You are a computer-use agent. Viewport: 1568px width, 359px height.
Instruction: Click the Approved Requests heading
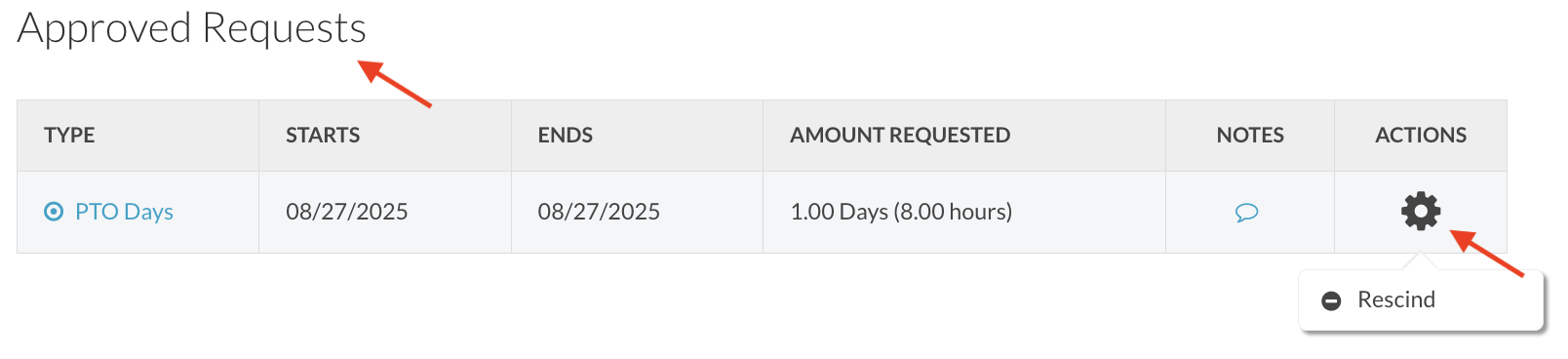tap(192, 28)
